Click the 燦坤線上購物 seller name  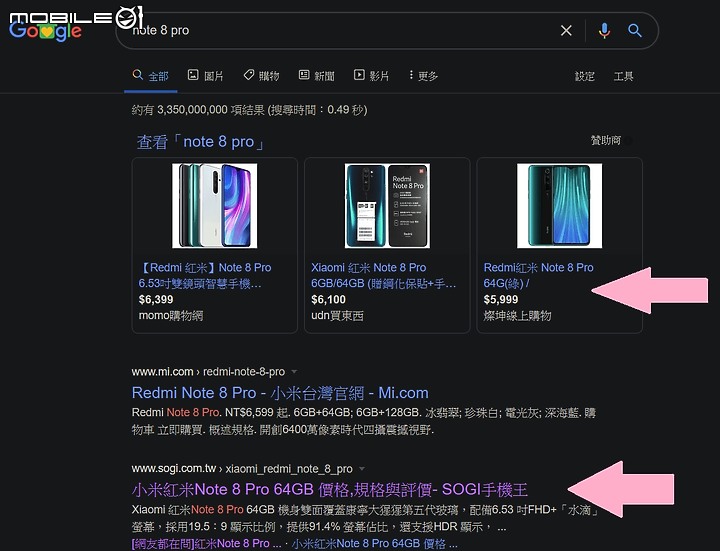(x=517, y=316)
